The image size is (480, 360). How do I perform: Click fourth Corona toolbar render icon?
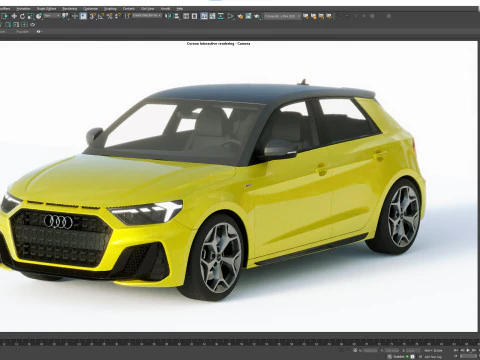329,16
